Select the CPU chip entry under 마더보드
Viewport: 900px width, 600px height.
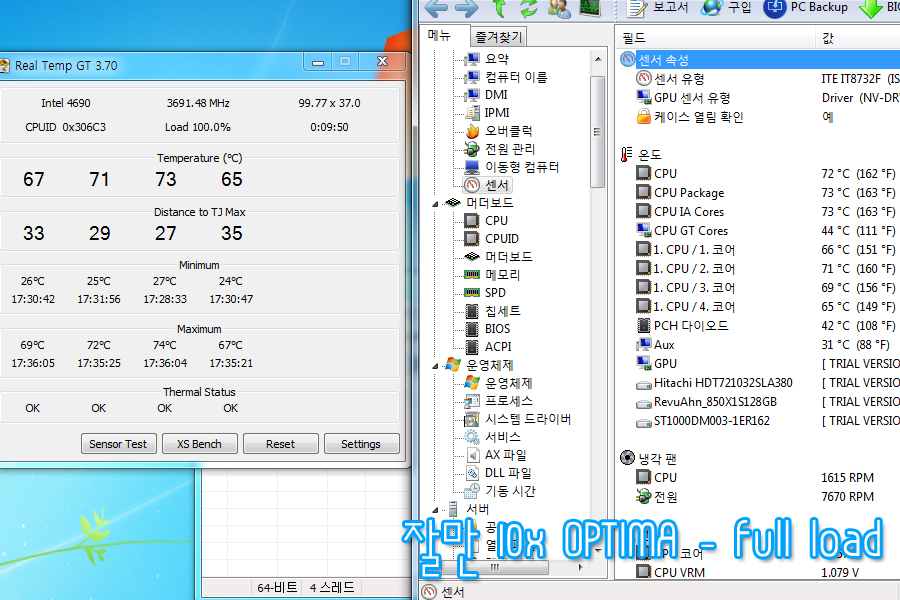486,220
